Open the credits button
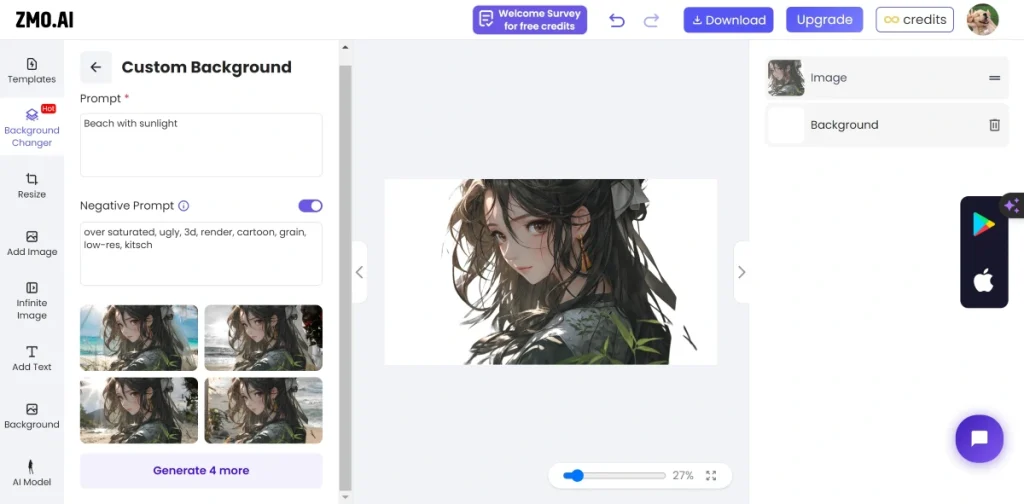Screen dimensions: 1024x504 (x=914, y=20)
